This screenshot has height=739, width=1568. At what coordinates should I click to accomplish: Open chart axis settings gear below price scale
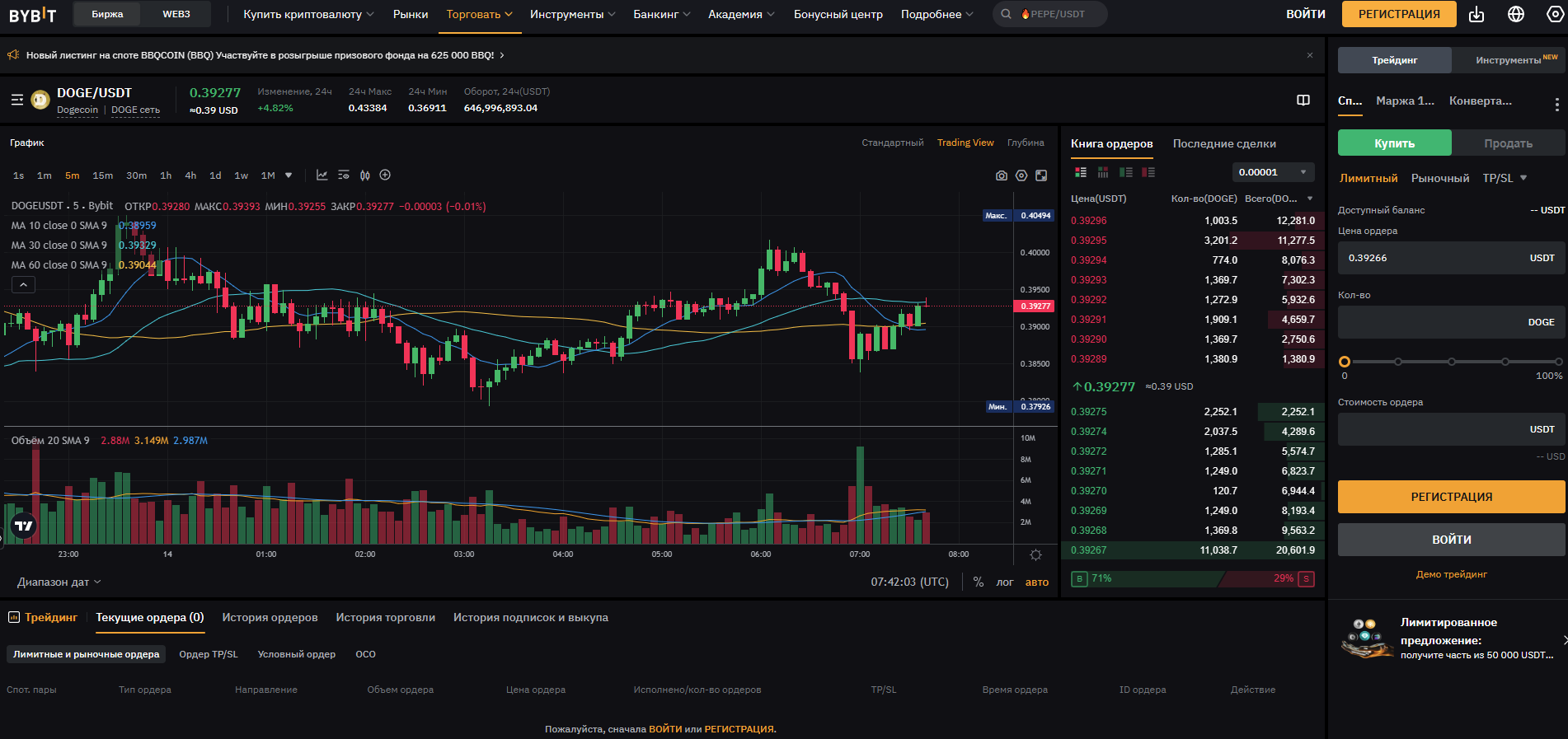[1036, 554]
